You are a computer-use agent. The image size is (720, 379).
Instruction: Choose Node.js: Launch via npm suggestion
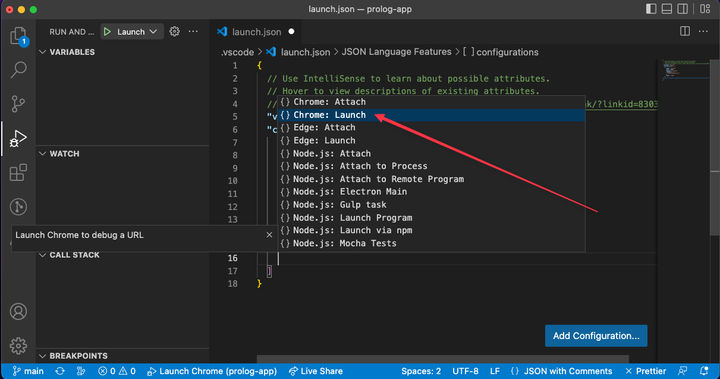pos(432,231)
